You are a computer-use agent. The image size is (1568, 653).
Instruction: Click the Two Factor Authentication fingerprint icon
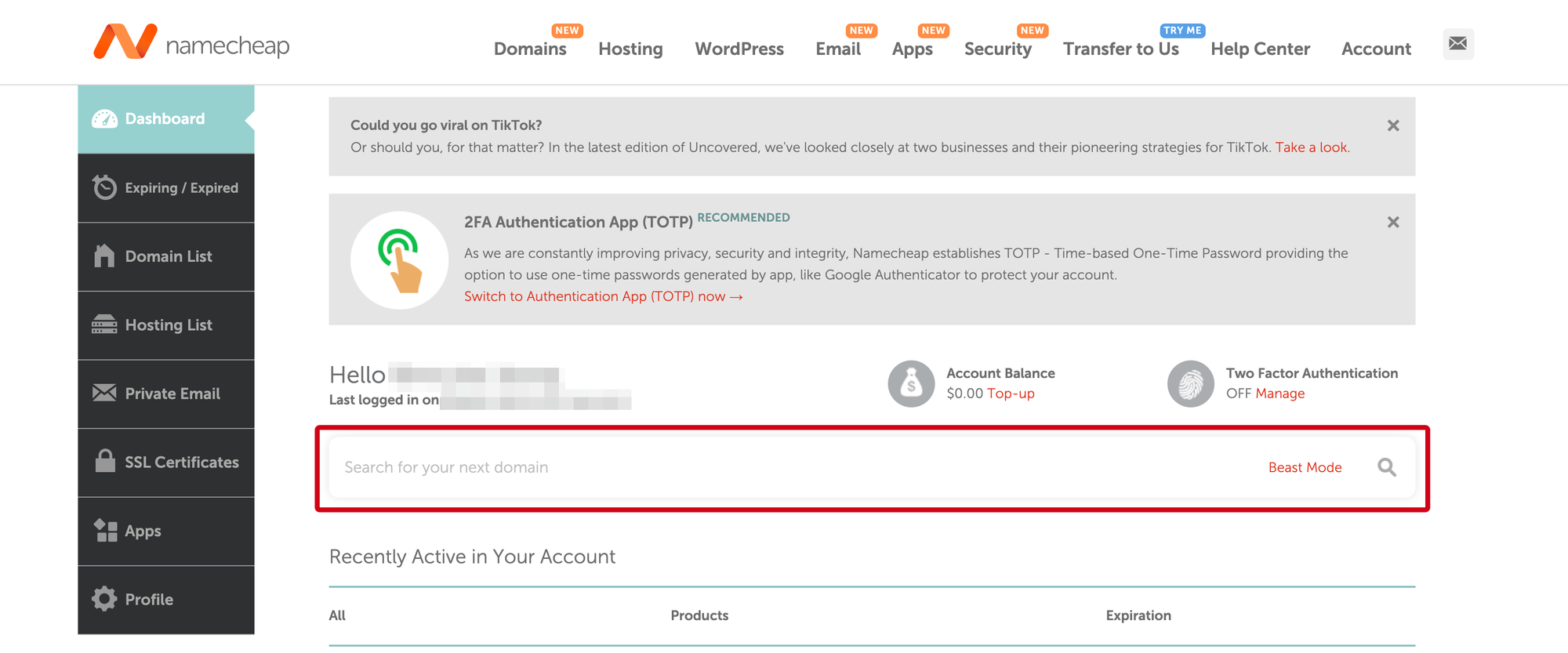[x=1191, y=384]
